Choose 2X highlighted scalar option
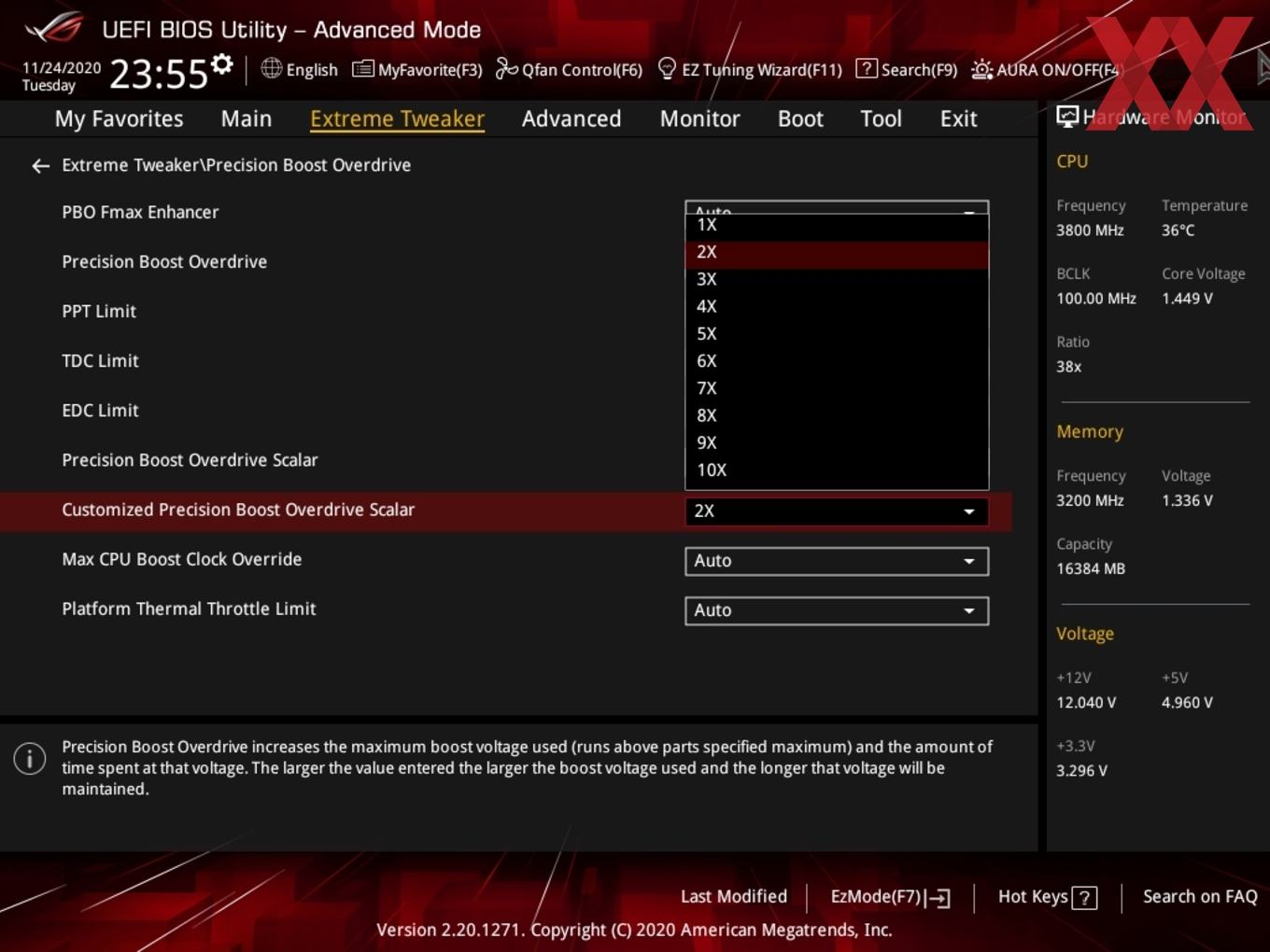This screenshot has height=952, width=1270. [x=837, y=252]
